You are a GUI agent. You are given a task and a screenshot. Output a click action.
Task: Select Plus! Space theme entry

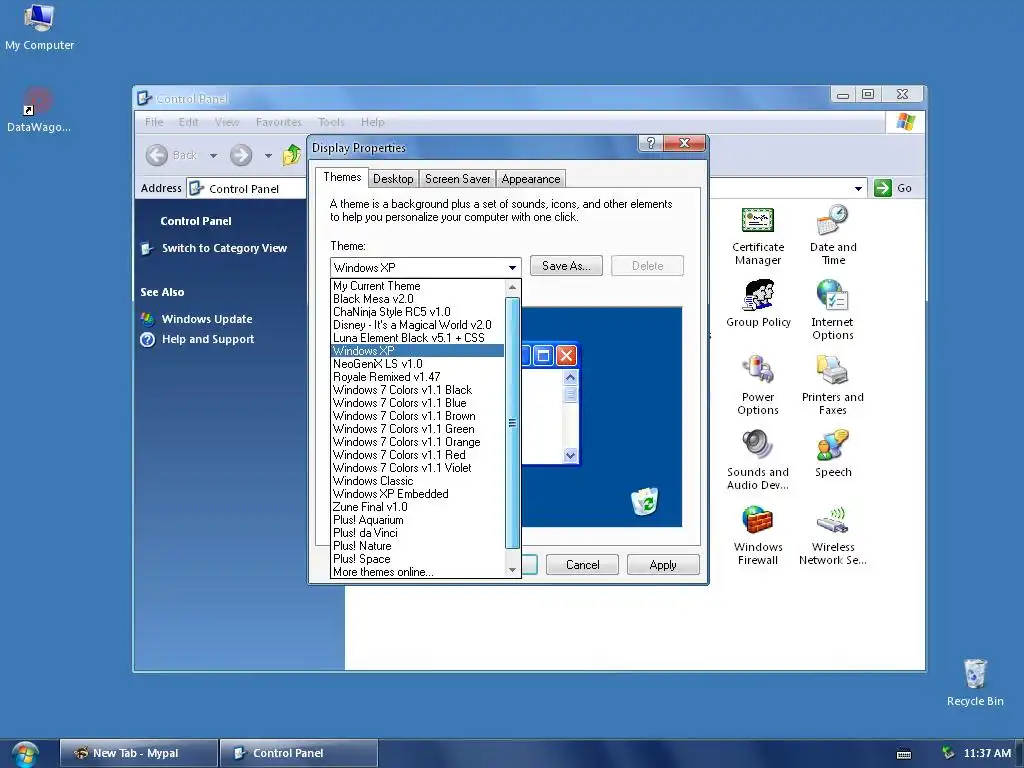tap(417, 559)
